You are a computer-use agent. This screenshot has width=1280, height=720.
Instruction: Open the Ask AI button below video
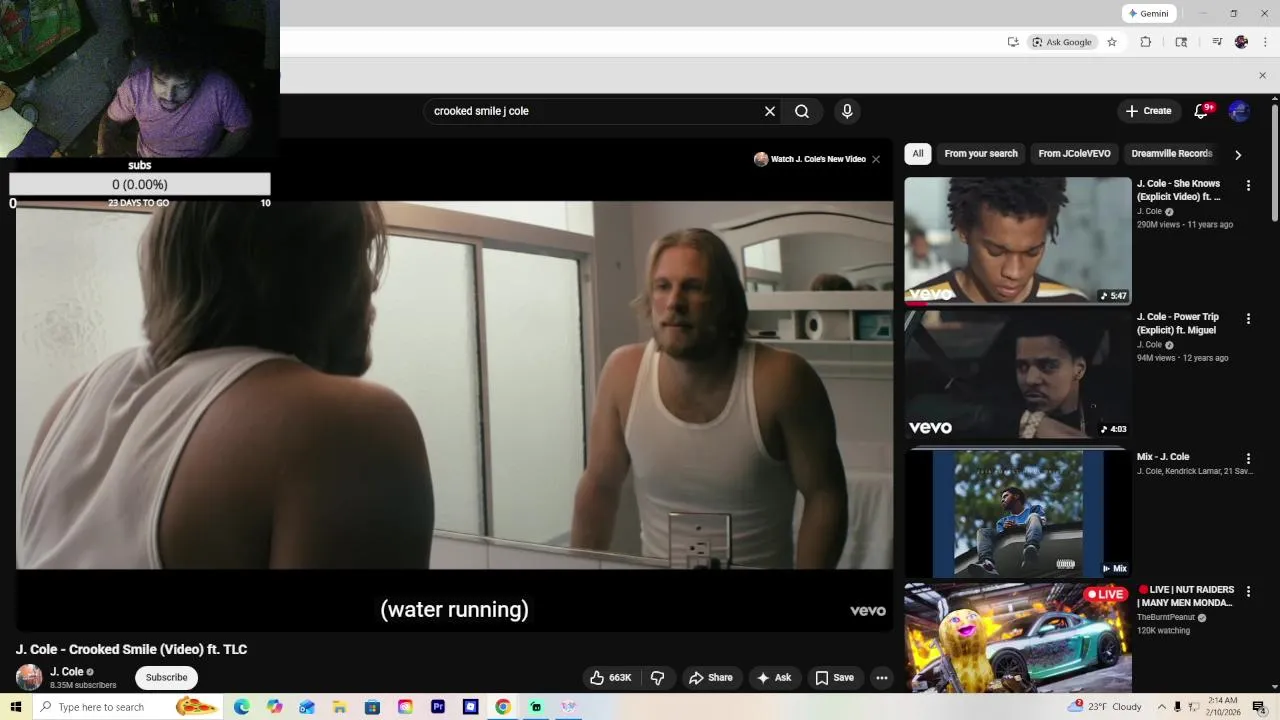[x=774, y=678]
